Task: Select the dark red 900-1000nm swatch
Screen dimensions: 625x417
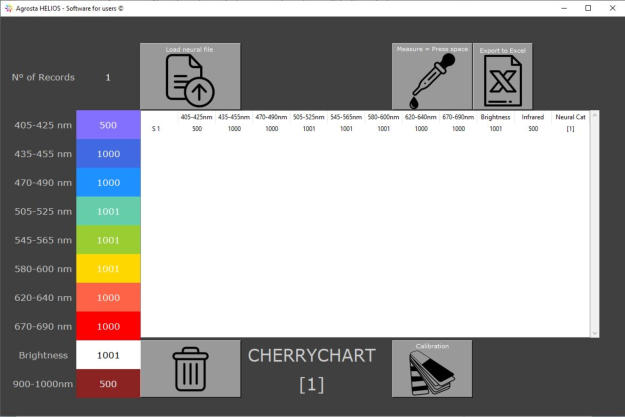Action: 108,383
